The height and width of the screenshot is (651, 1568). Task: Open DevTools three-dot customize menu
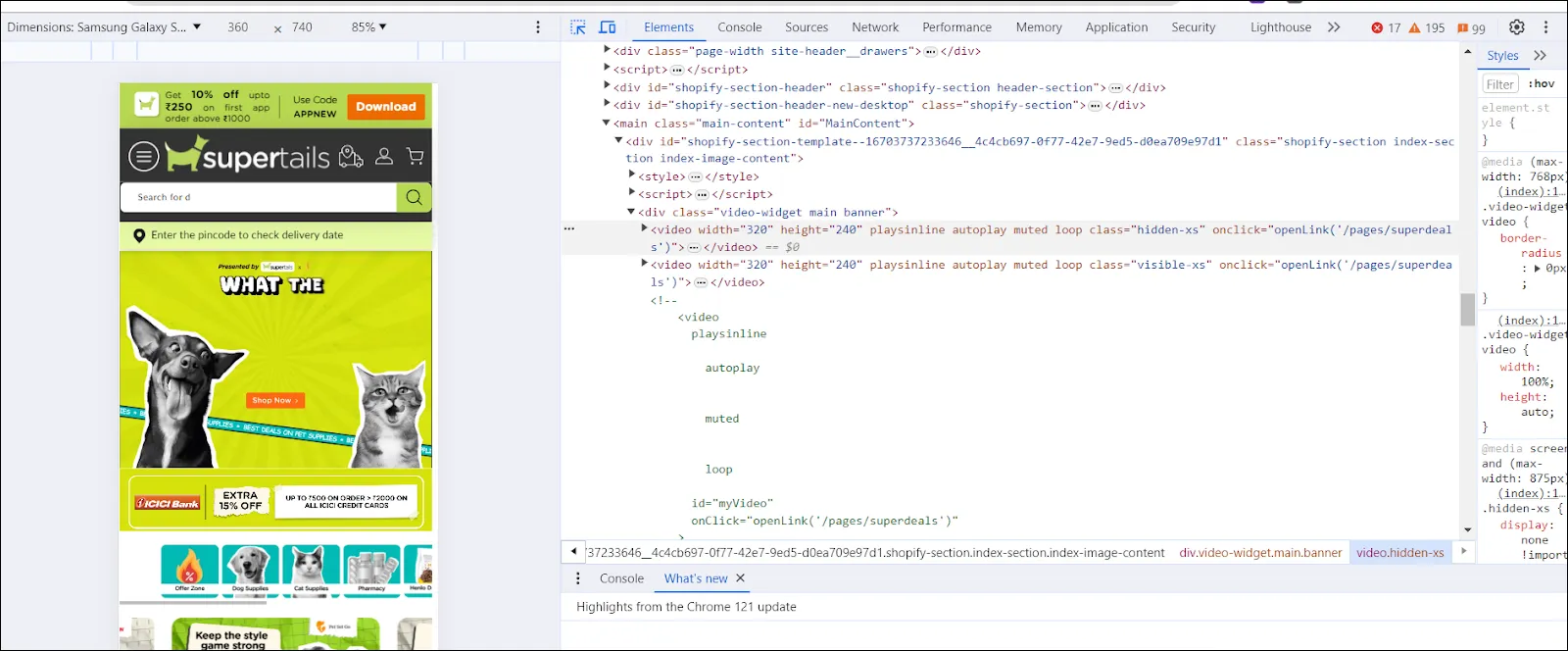click(1546, 27)
